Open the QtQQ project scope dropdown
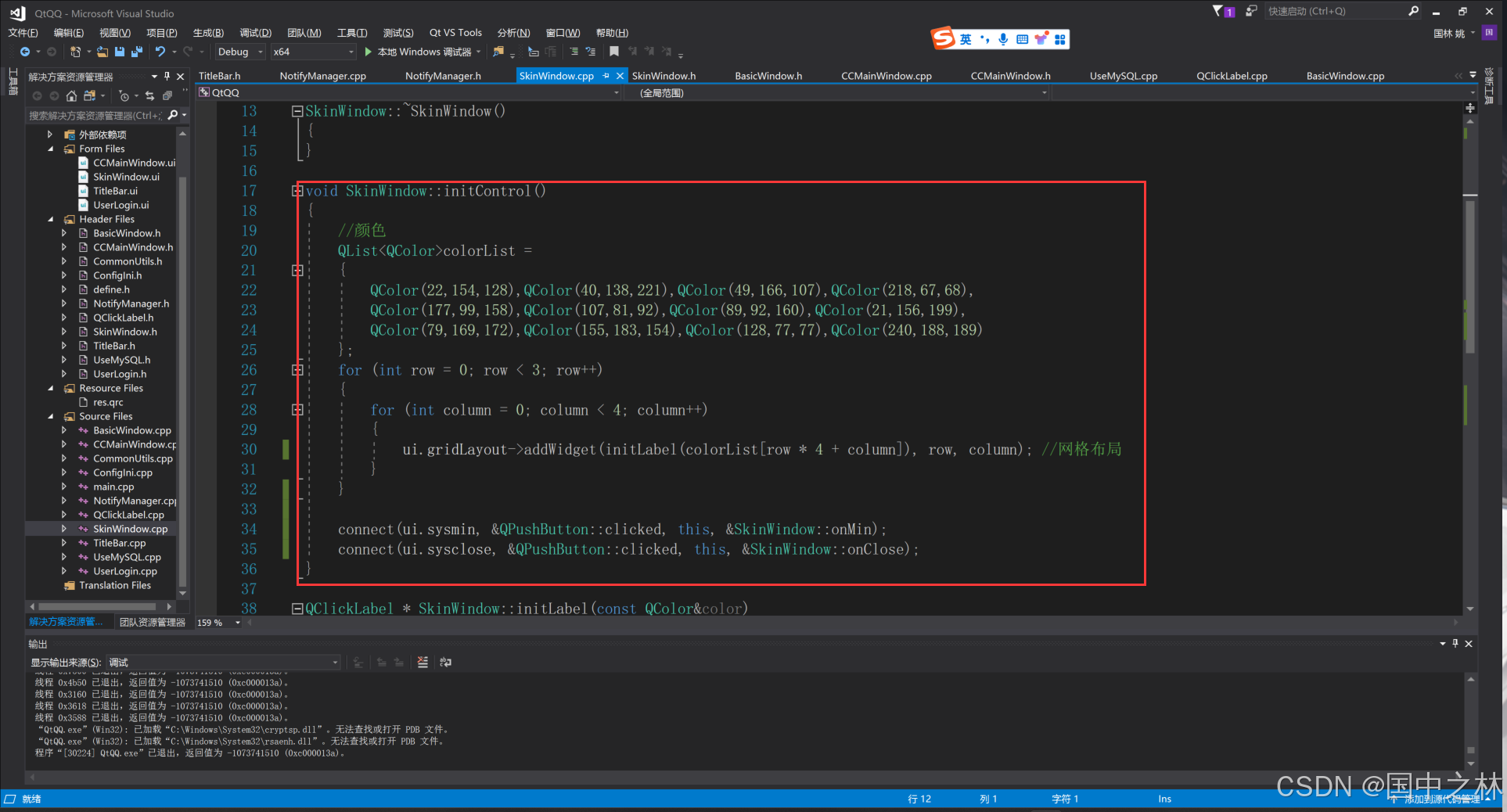The height and width of the screenshot is (812, 1507). [408, 92]
